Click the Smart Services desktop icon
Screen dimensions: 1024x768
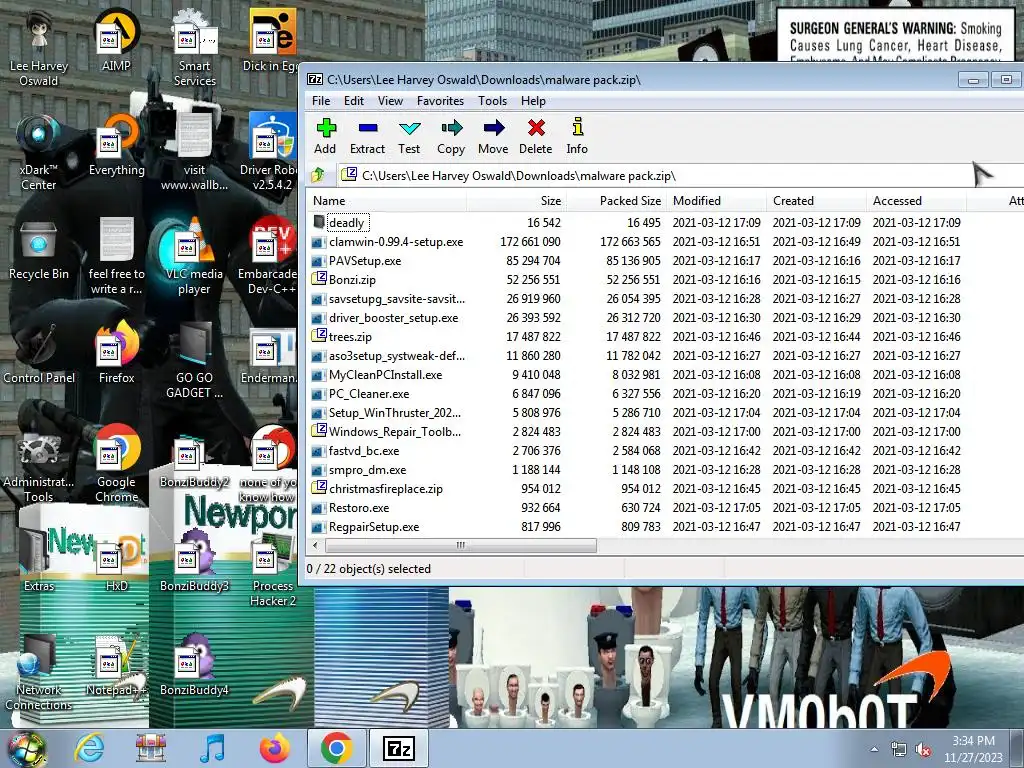tap(195, 49)
